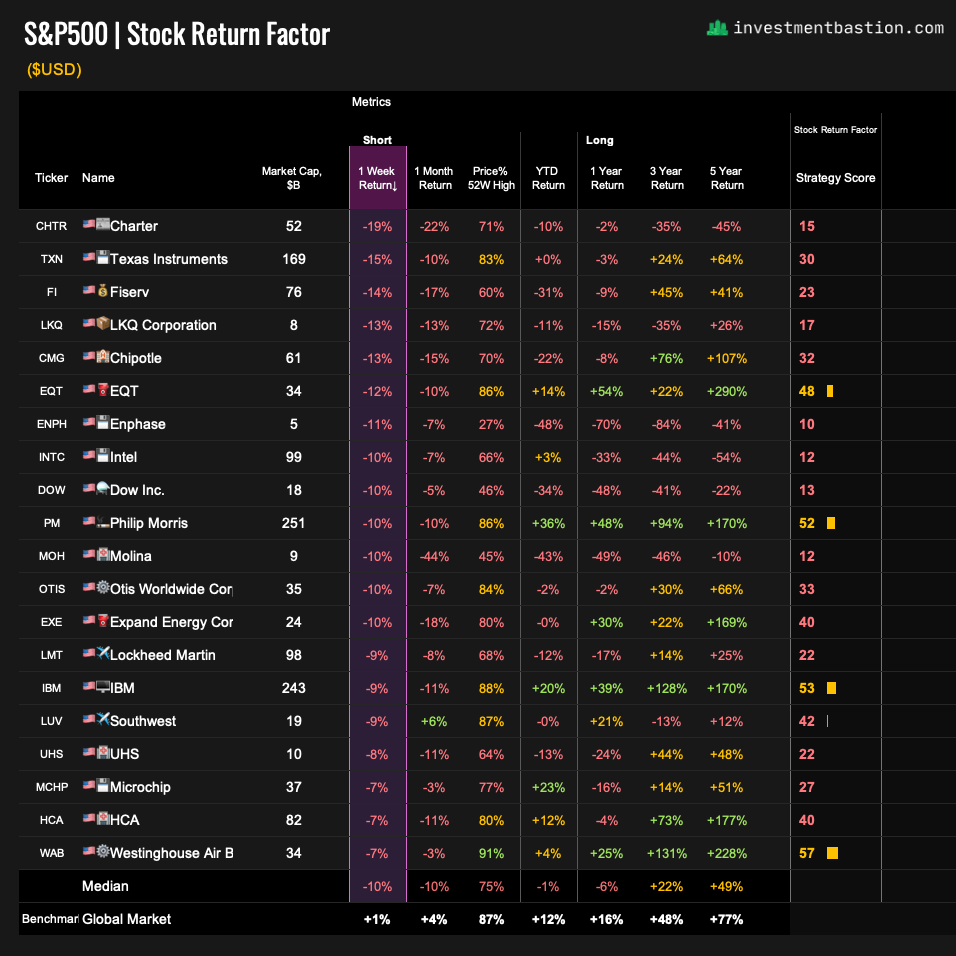Click Westinghouse's +131% 3 Year Return
The width and height of the screenshot is (956, 956).
(666, 853)
